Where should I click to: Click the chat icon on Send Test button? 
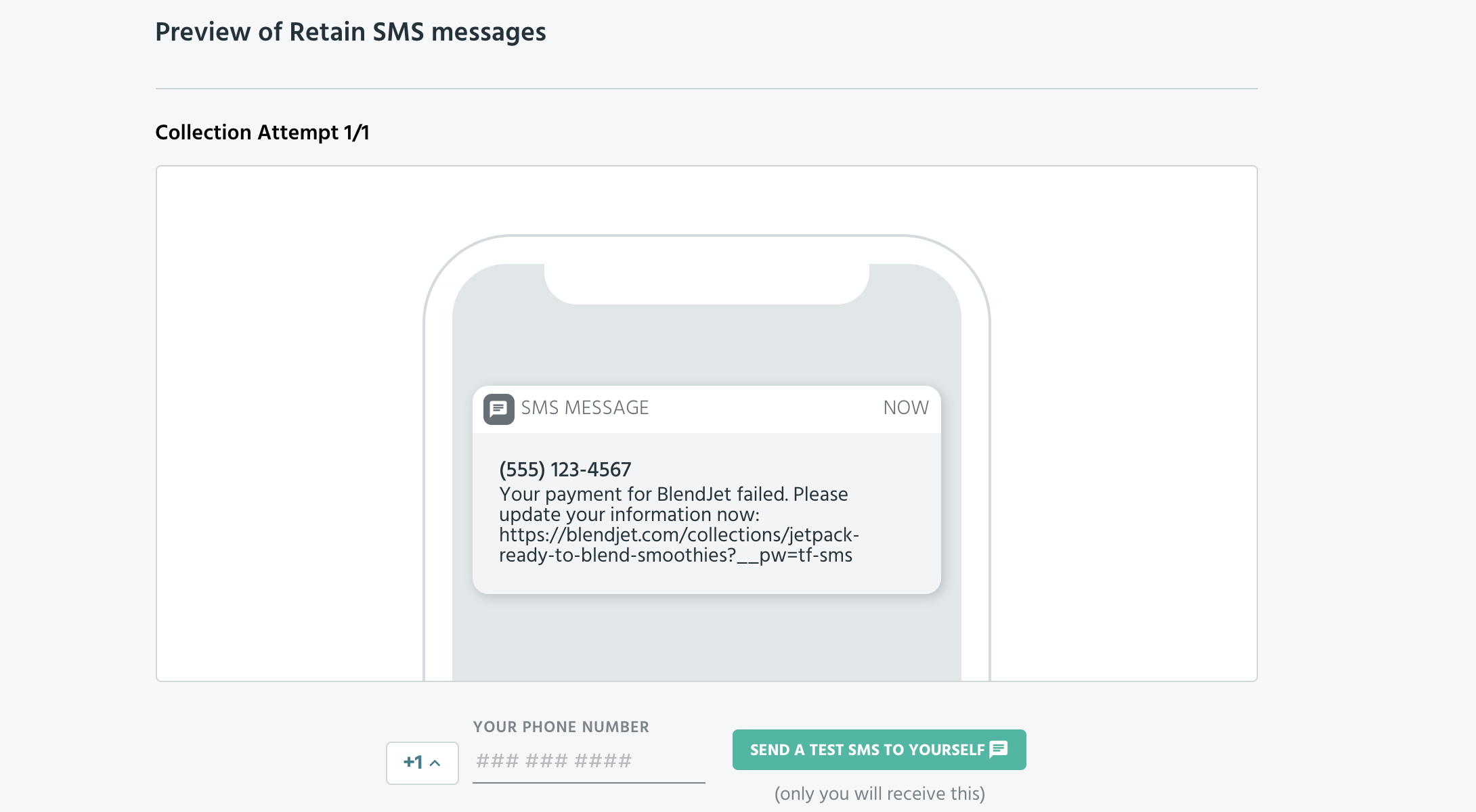[999, 749]
